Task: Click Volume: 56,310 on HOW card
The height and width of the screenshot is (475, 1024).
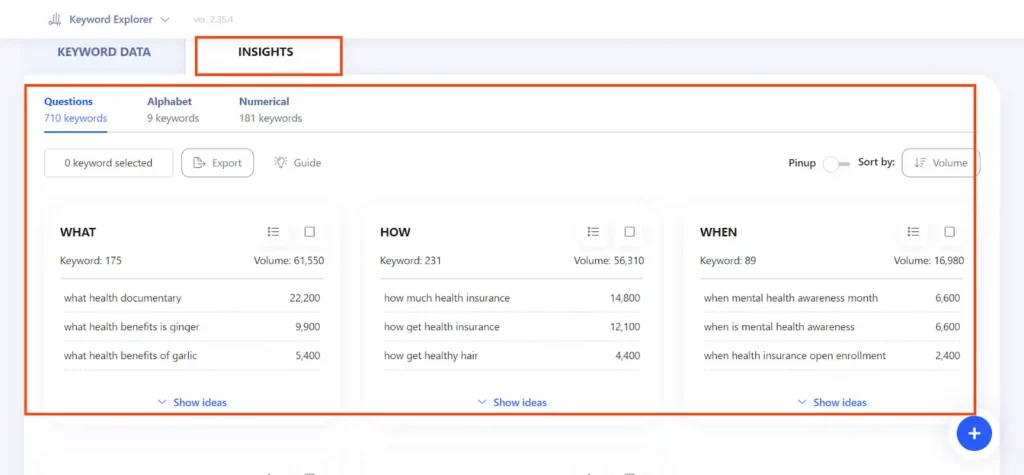Action: (x=609, y=261)
